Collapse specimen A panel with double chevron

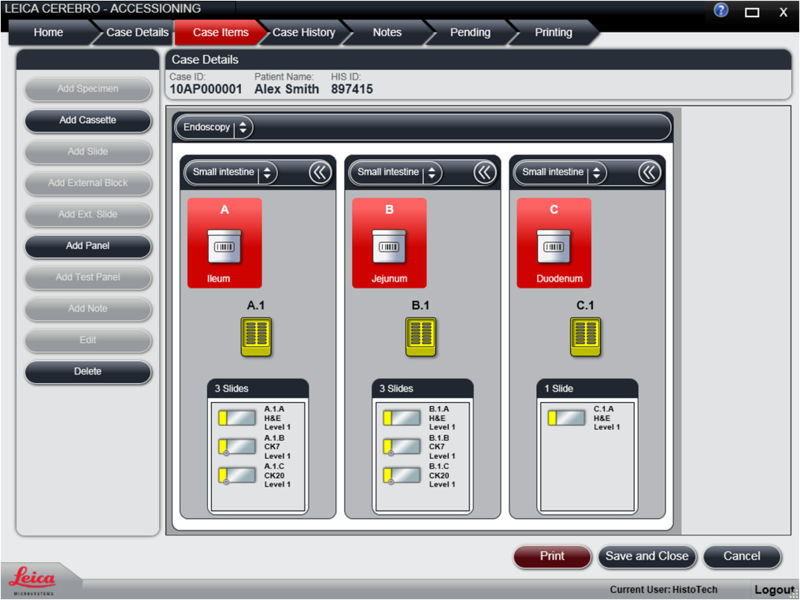(320, 172)
